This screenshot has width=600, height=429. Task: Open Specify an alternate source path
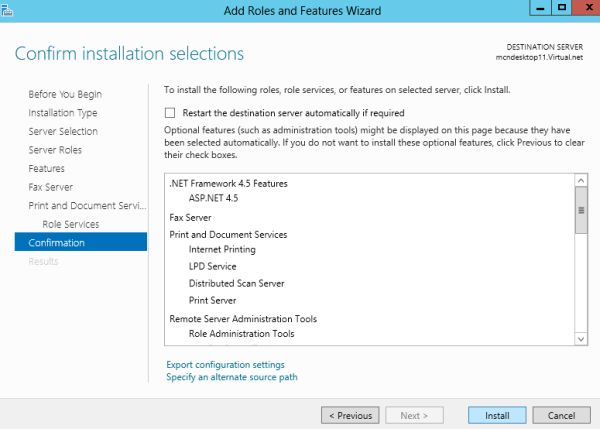231,377
